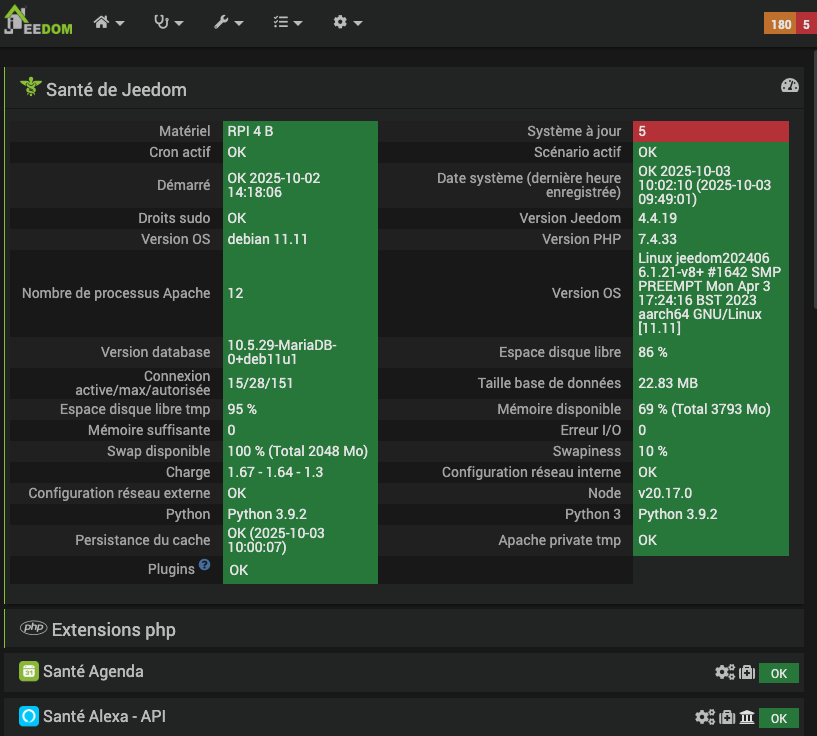Open Santé Alexa - API gears icon

pos(705,717)
